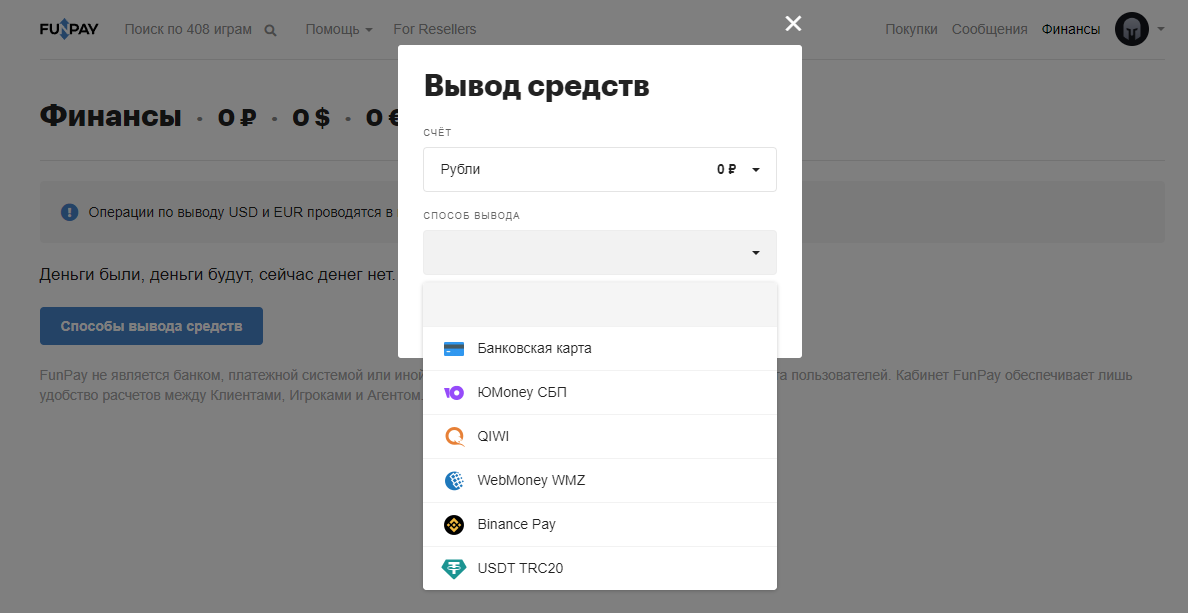Screen dimensions: 1188x613
Task: Select the QIWI withdrawal method icon
Action: pyautogui.click(x=455, y=436)
